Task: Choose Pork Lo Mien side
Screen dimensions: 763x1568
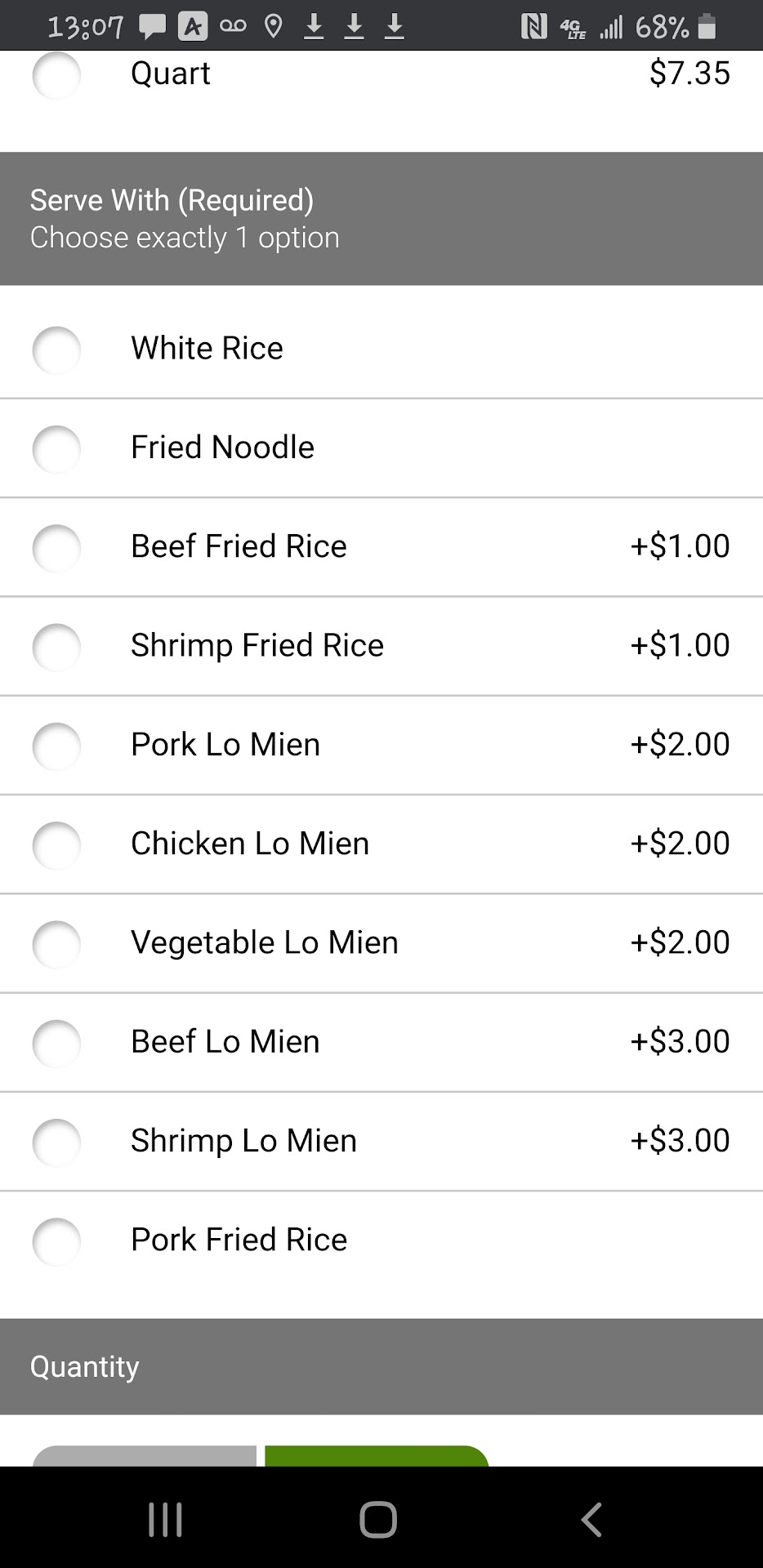Action: [x=56, y=746]
